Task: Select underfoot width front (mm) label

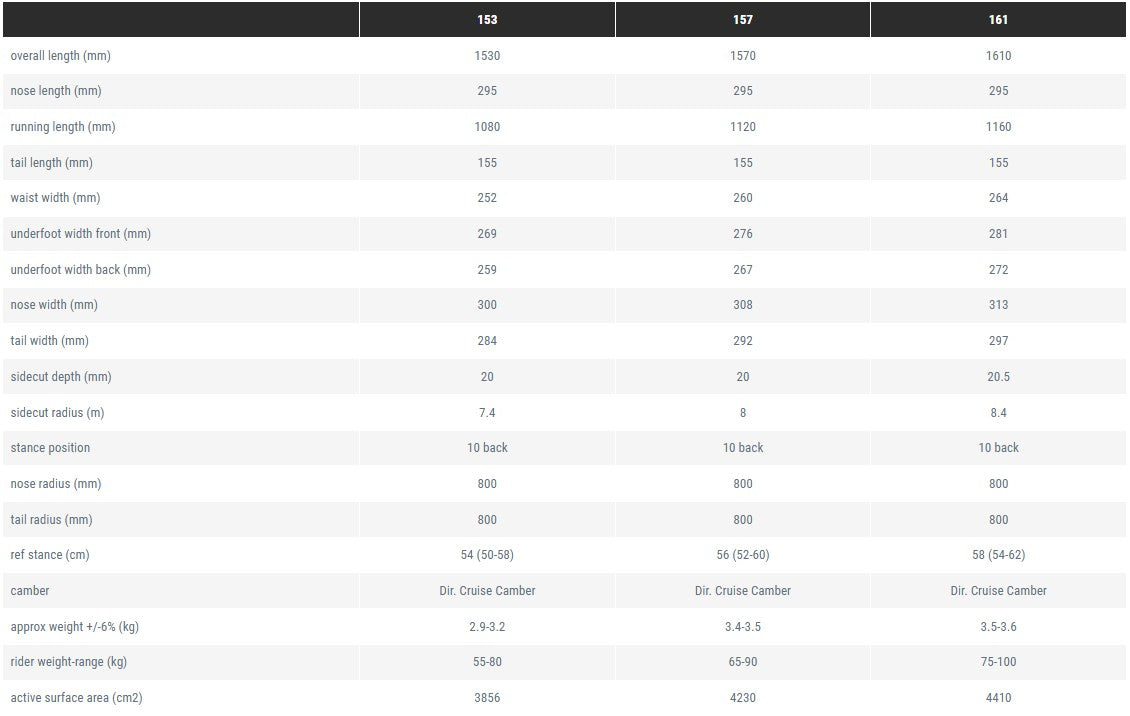Action: pyautogui.click(x=81, y=234)
